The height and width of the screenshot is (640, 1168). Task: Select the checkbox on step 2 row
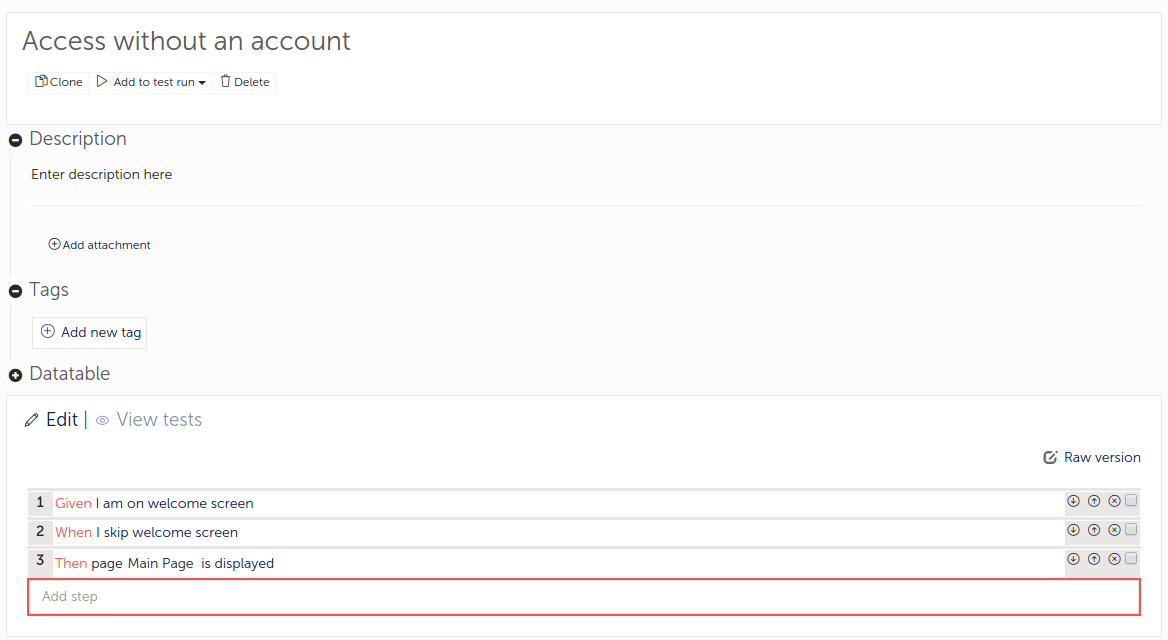pyautogui.click(x=1131, y=530)
